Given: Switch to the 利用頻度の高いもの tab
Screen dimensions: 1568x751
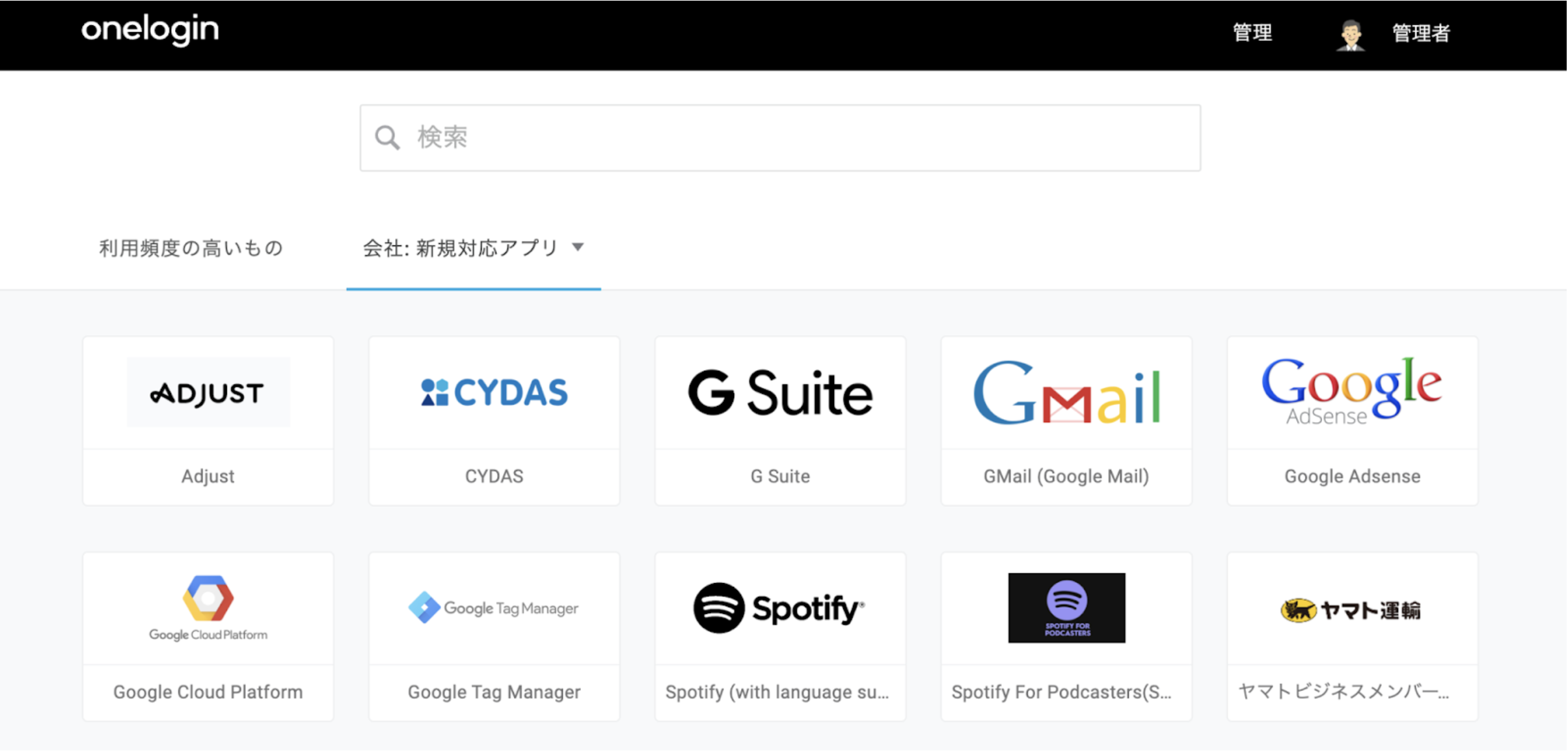Looking at the screenshot, I should tap(191, 248).
